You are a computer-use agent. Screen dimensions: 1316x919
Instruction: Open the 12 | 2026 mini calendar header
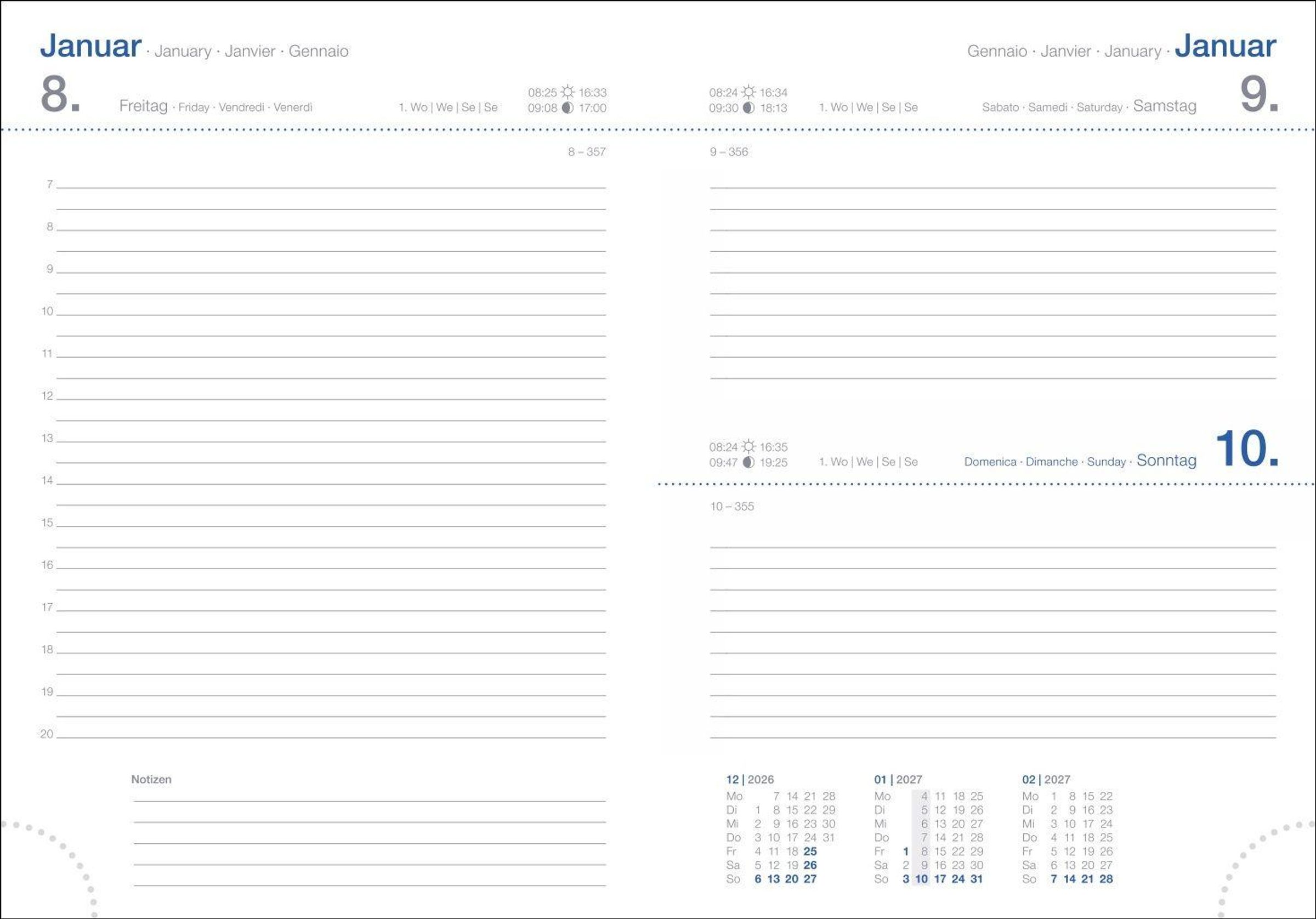click(x=750, y=779)
